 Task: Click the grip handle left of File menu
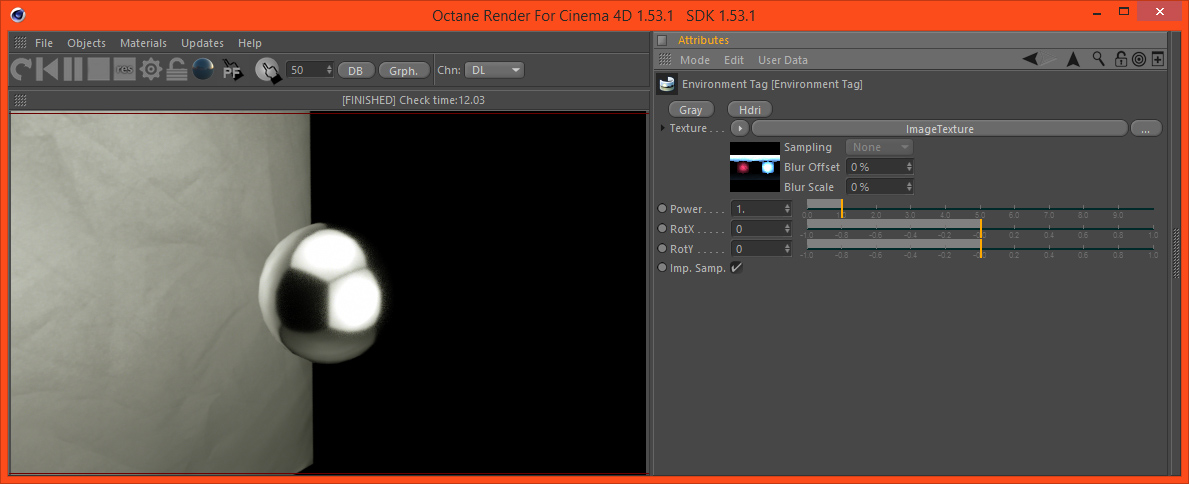click(x=20, y=43)
